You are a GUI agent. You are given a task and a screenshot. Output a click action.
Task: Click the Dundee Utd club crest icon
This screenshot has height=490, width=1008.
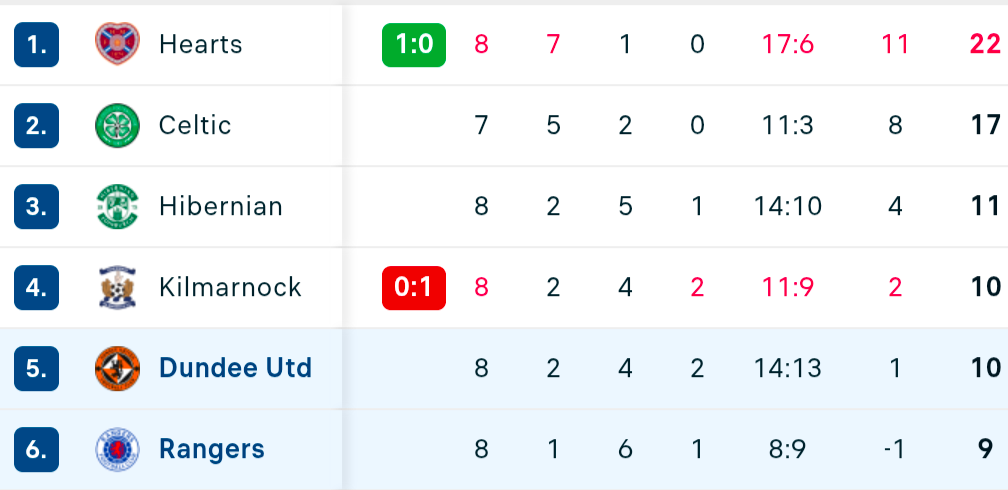(x=117, y=368)
